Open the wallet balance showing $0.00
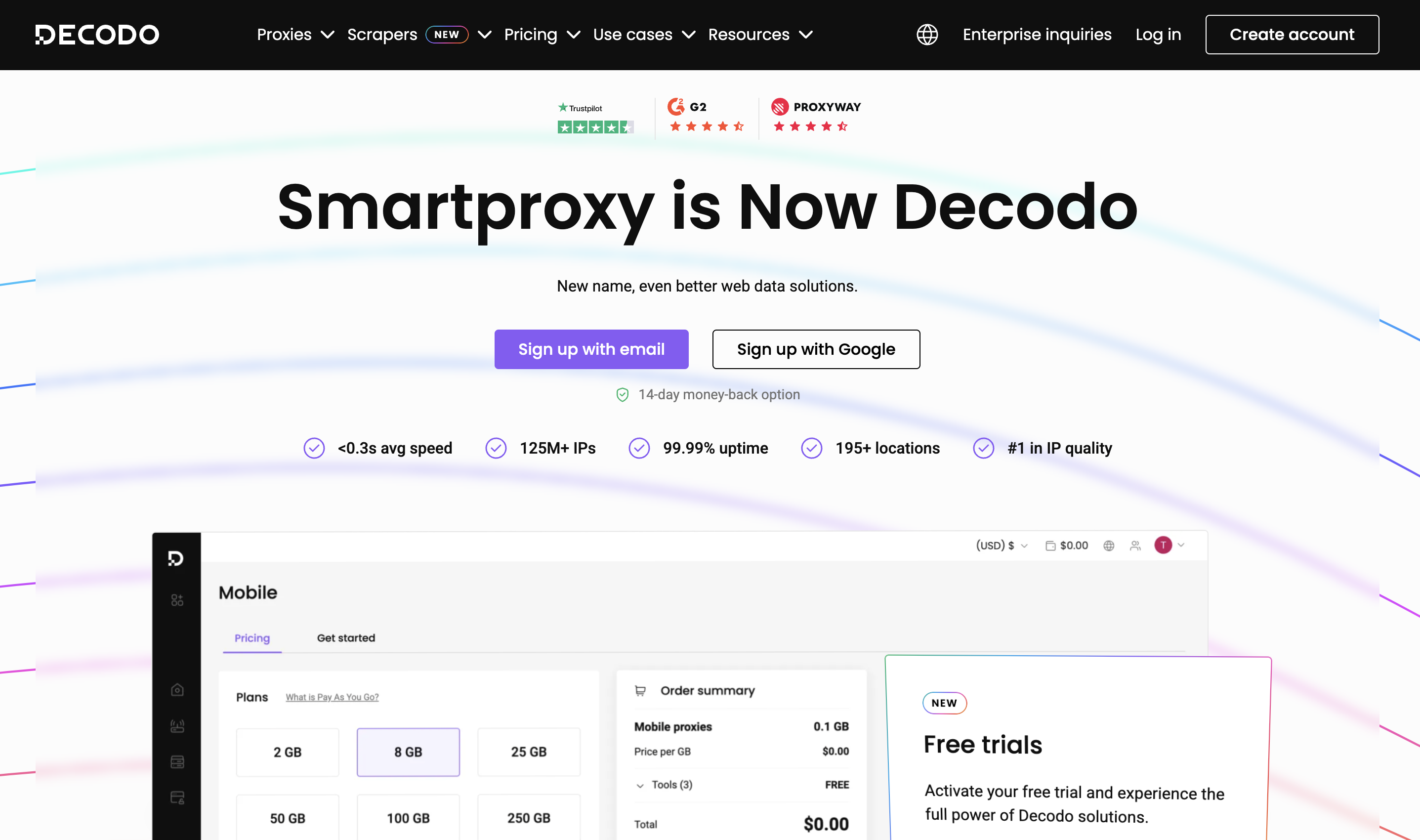 (1067, 545)
